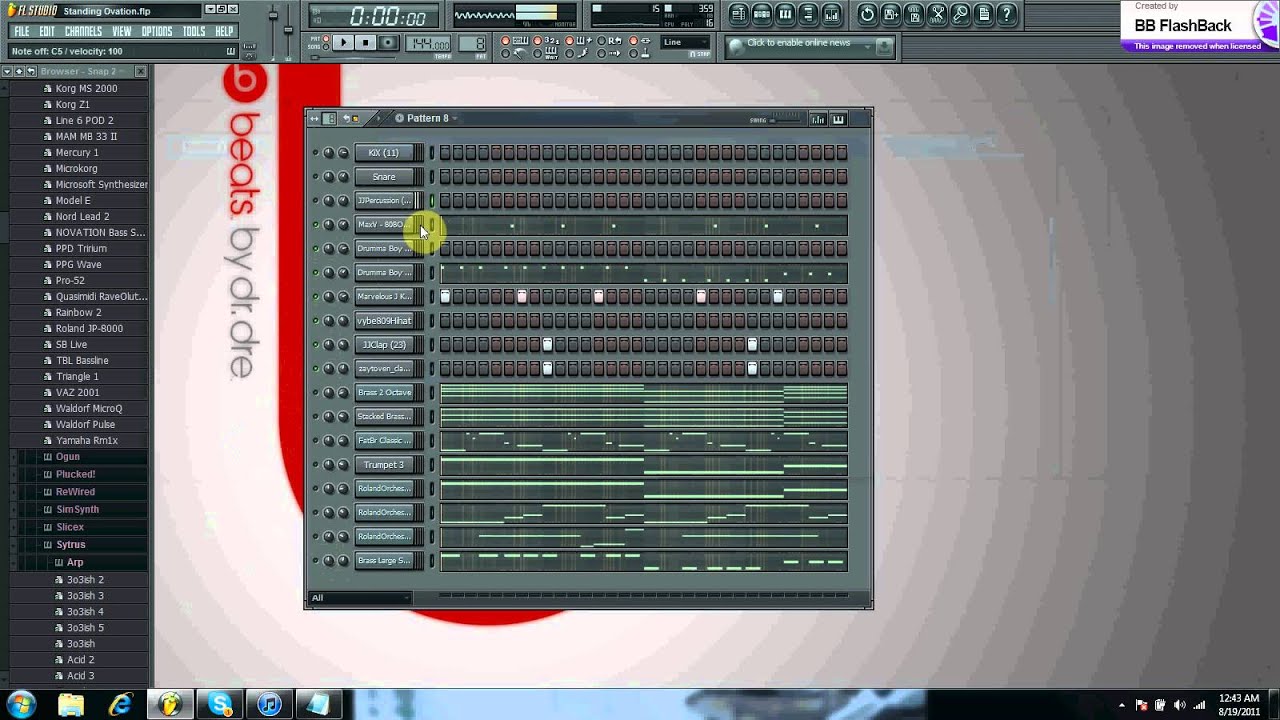Mute the Trumpet 3 channel
The height and width of the screenshot is (720, 1280).
pos(315,465)
